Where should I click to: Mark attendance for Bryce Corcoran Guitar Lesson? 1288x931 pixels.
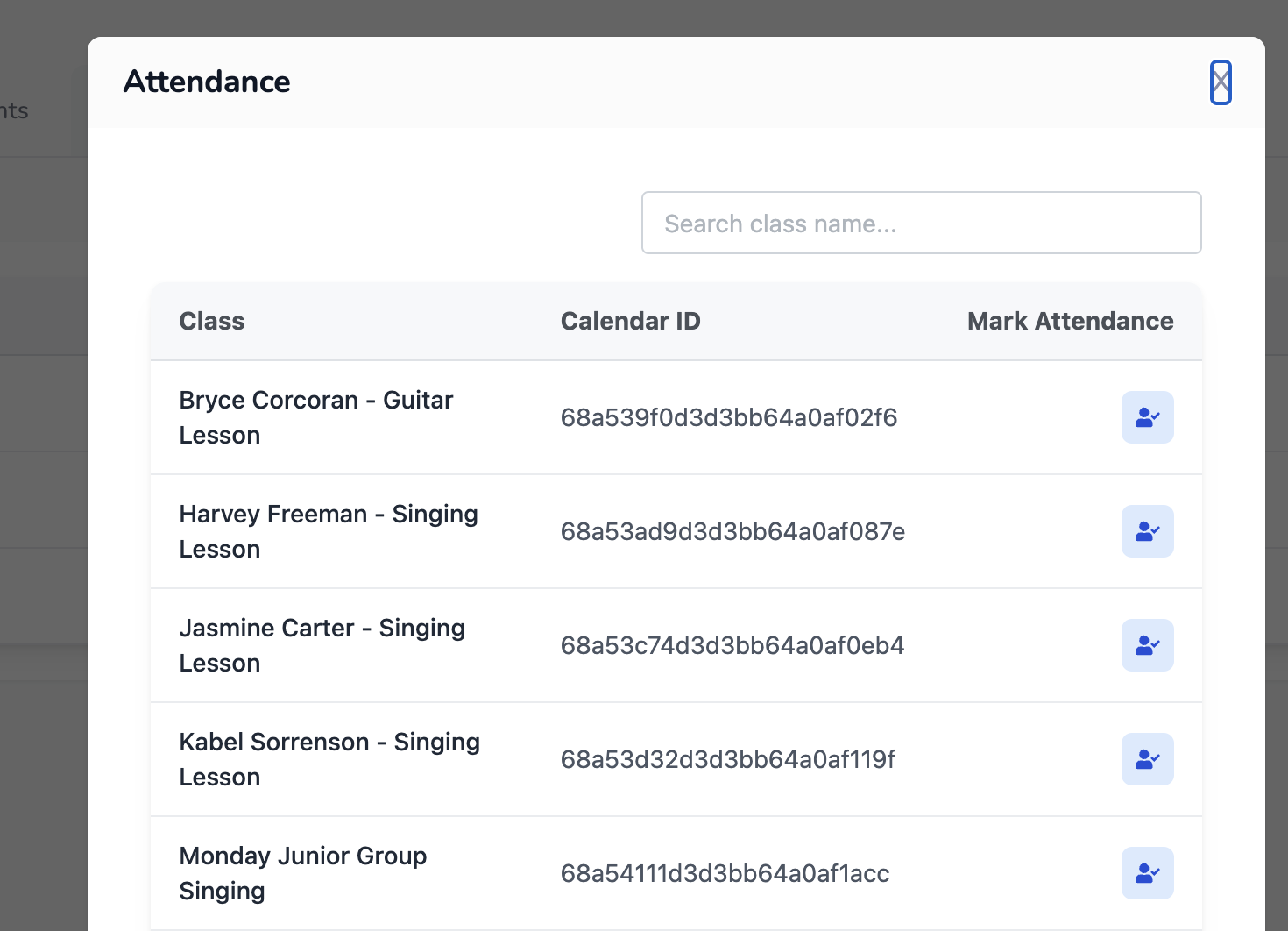click(x=1147, y=417)
